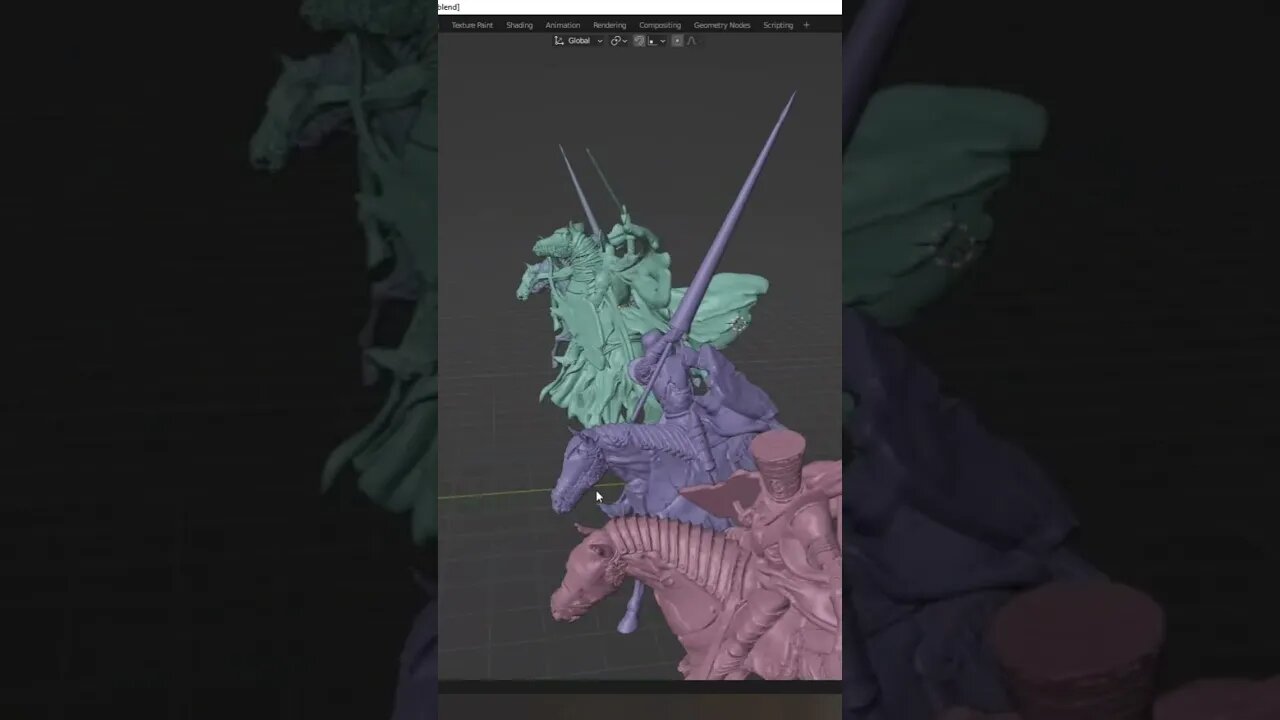
Task: Open the Rendering workspace tab
Action: pyautogui.click(x=609, y=25)
